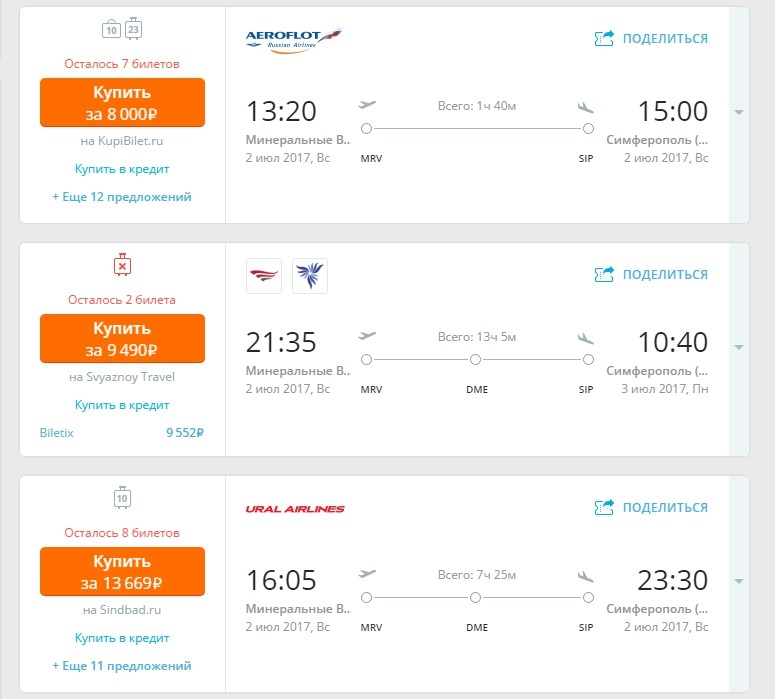Click the Ural Airlines logo
Image resolution: width=775 pixels, height=699 pixels.
point(295,509)
